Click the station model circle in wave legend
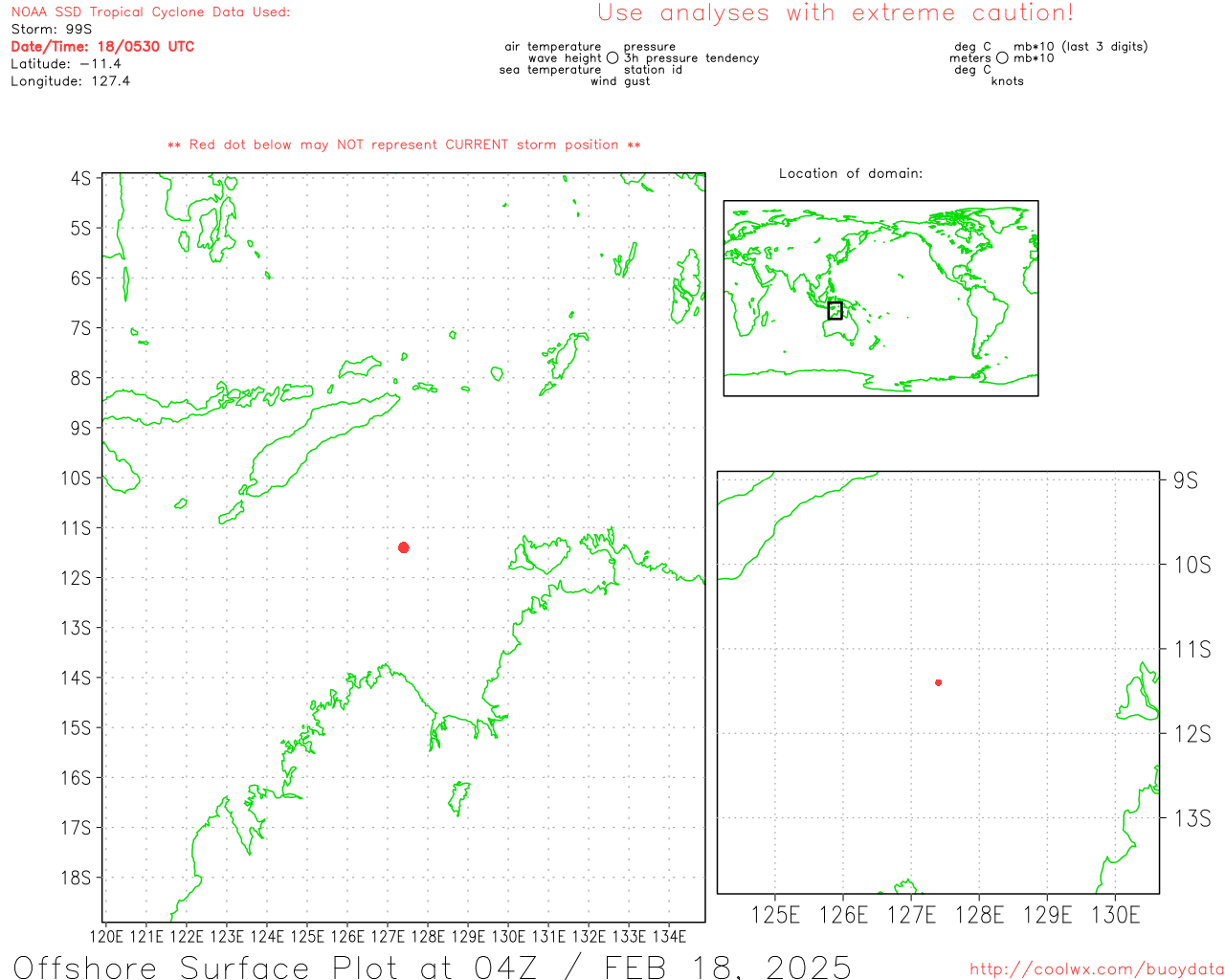The image size is (1225, 980). [x=612, y=57]
